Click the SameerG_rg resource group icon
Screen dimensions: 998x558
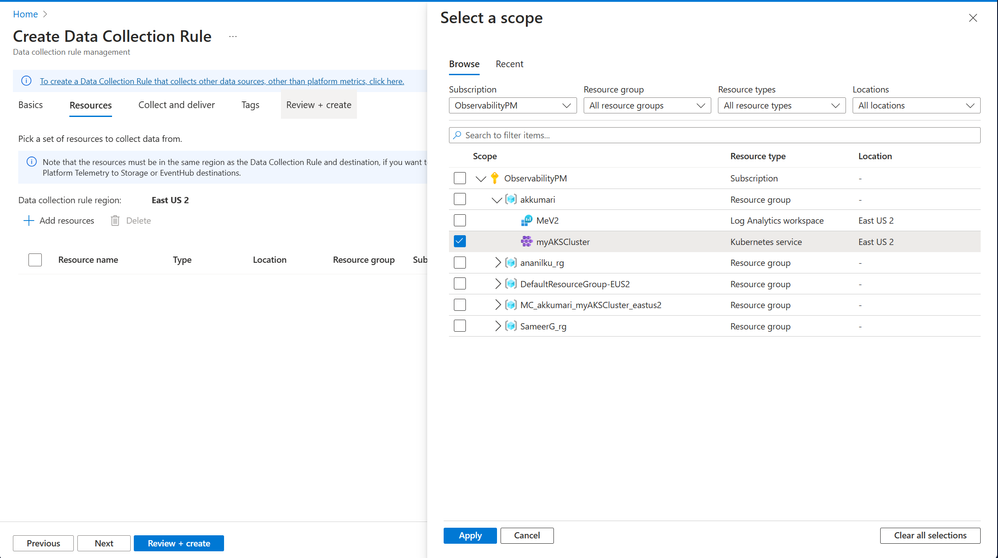pos(511,326)
